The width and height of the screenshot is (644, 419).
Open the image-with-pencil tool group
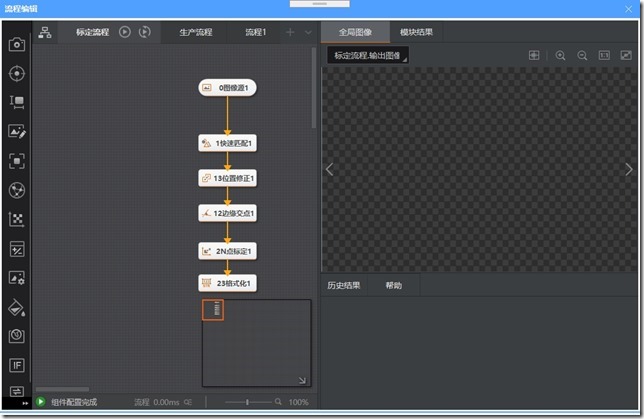point(17,132)
